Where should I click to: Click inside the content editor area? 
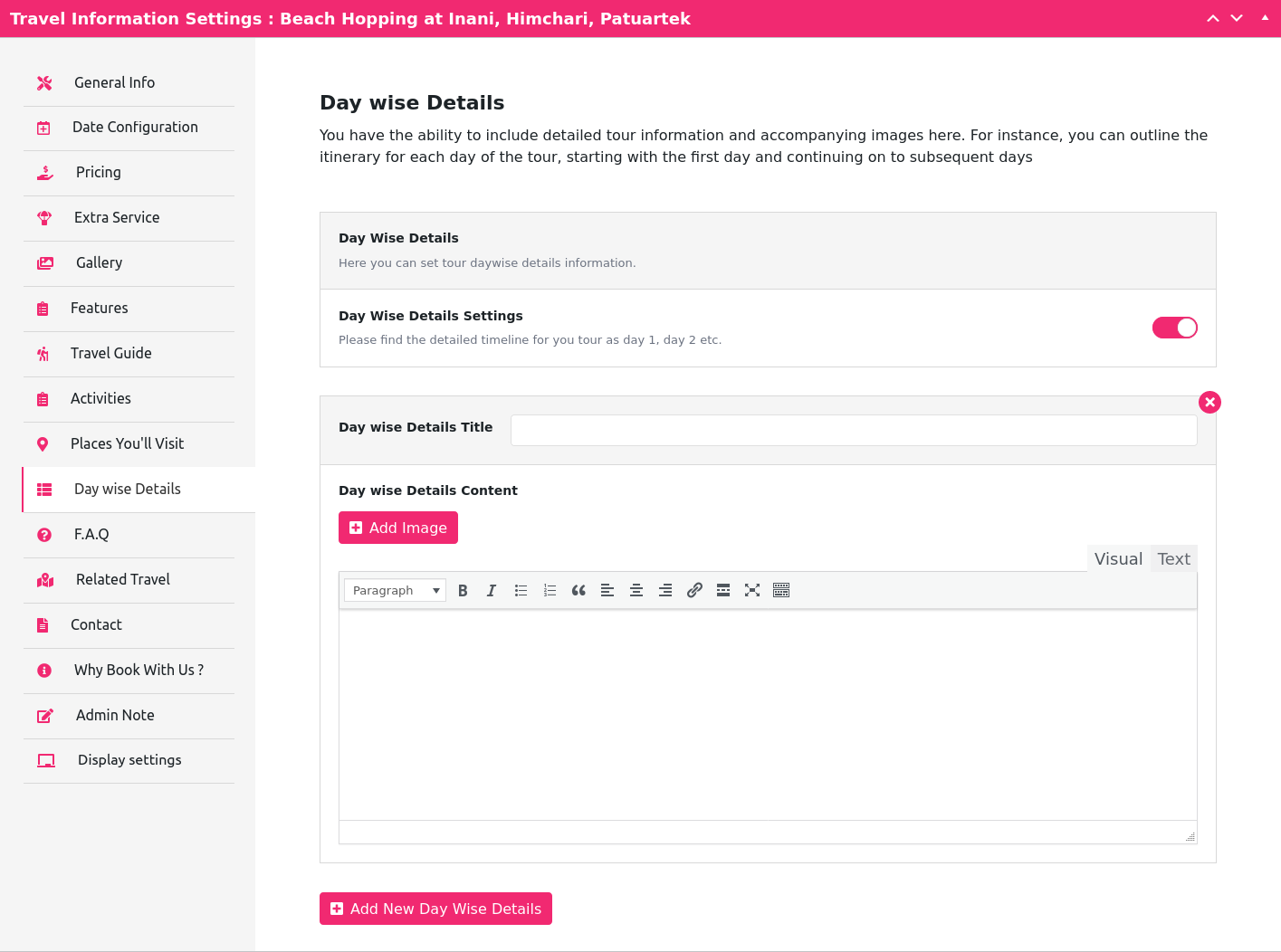pyautogui.click(x=768, y=715)
